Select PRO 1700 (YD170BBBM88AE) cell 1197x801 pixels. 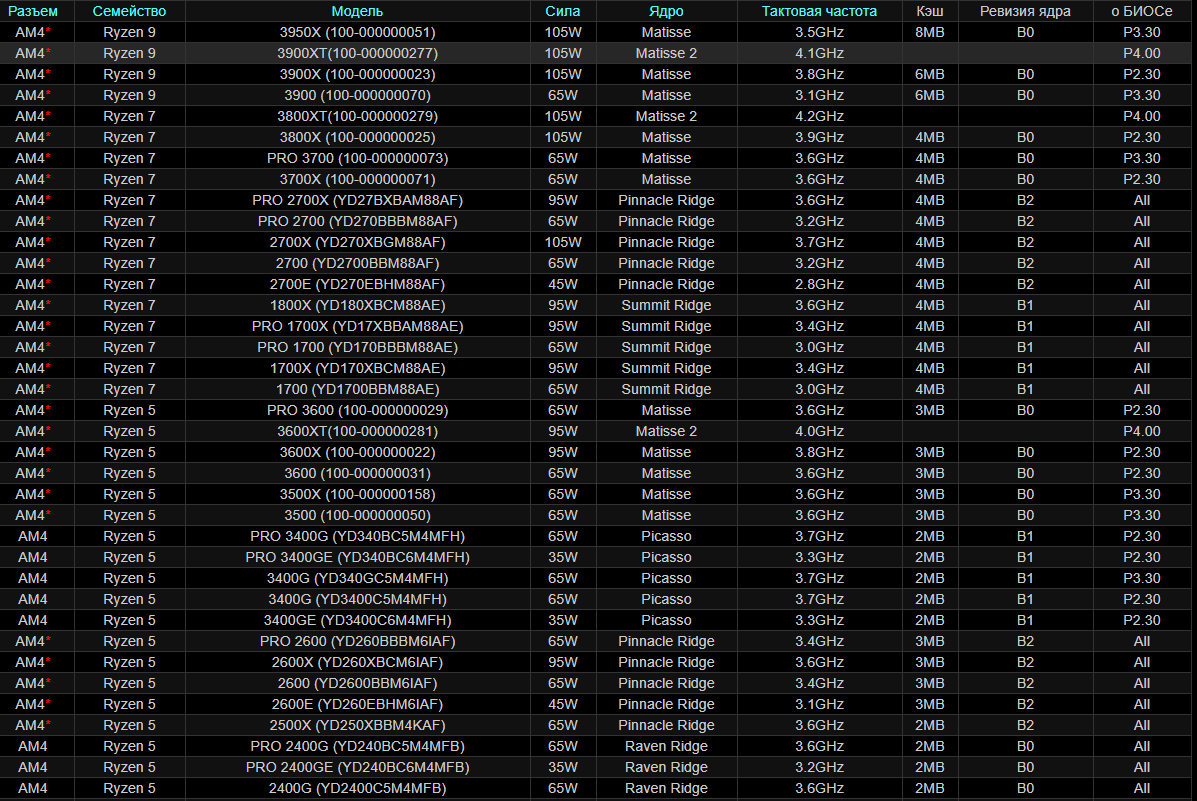click(x=357, y=347)
